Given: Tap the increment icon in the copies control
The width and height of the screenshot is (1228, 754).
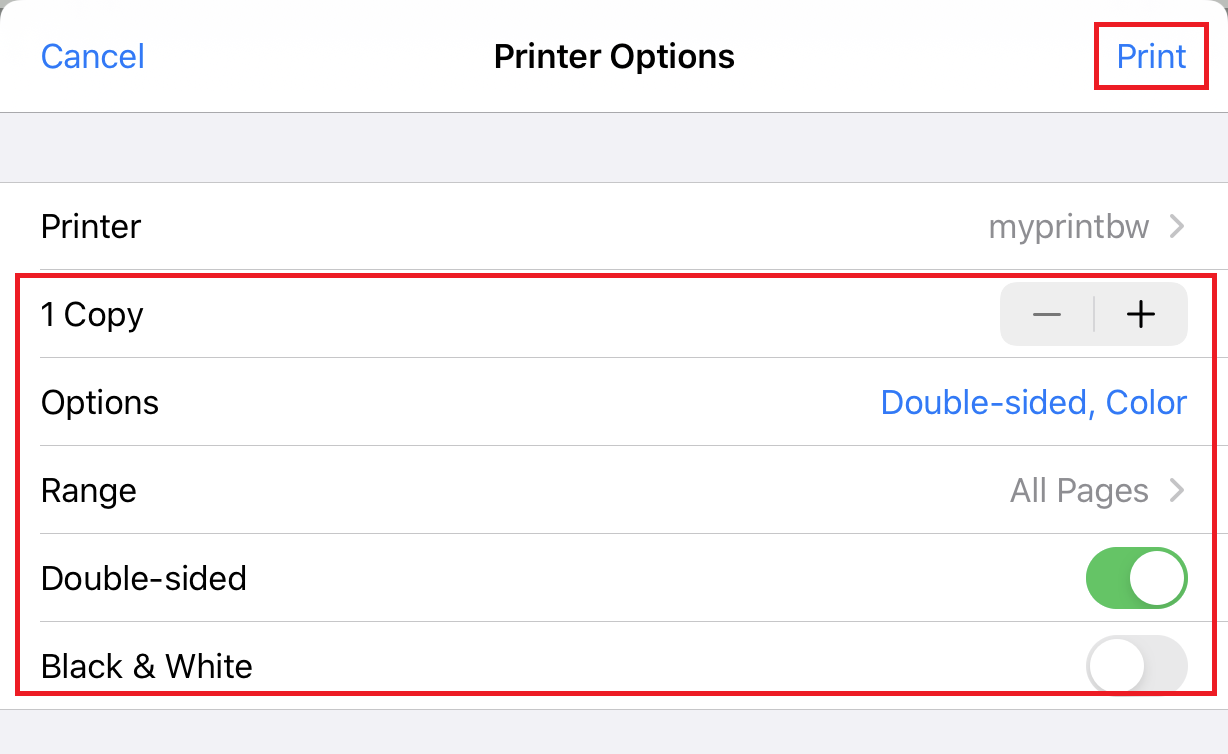Looking at the screenshot, I should [x=1140, y=314].
